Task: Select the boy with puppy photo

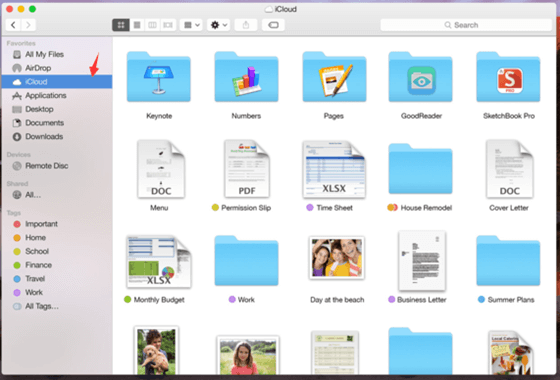Action: tap(156, 350)
